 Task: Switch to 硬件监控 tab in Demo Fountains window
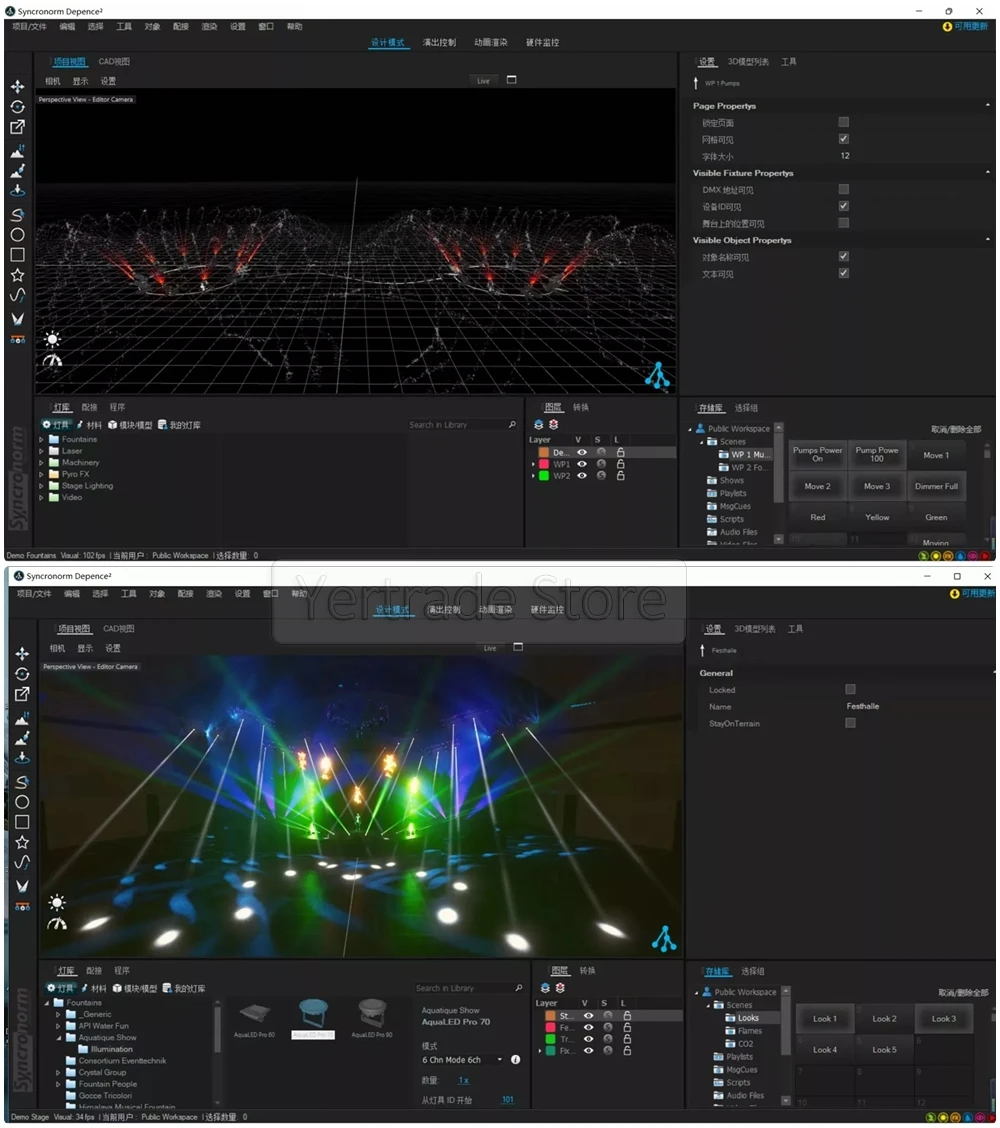tap(542, 42)
